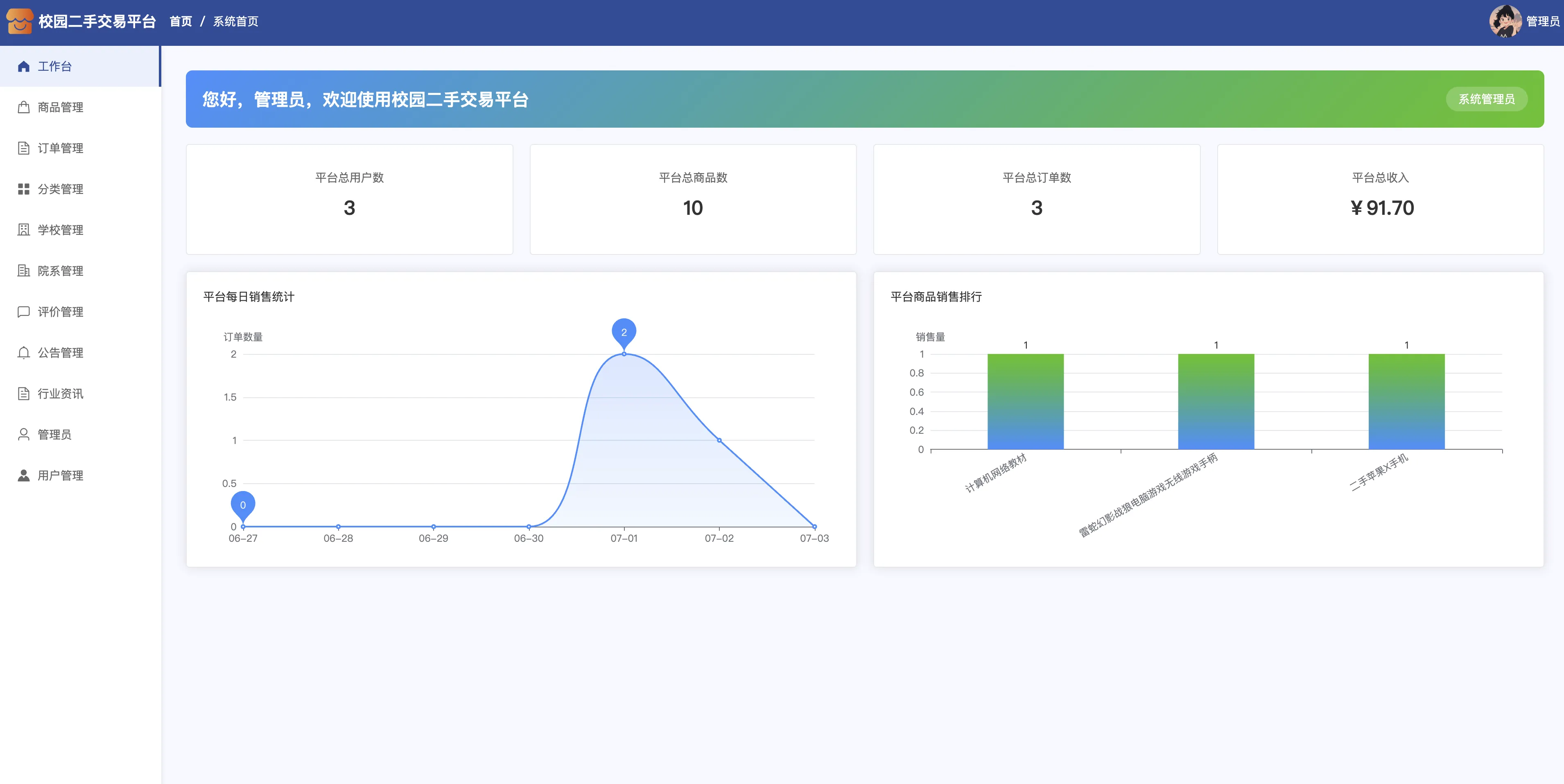
Task: Click the 06-27 zero marker bubble
Action: pyautogui.click(x=243, y=504)
